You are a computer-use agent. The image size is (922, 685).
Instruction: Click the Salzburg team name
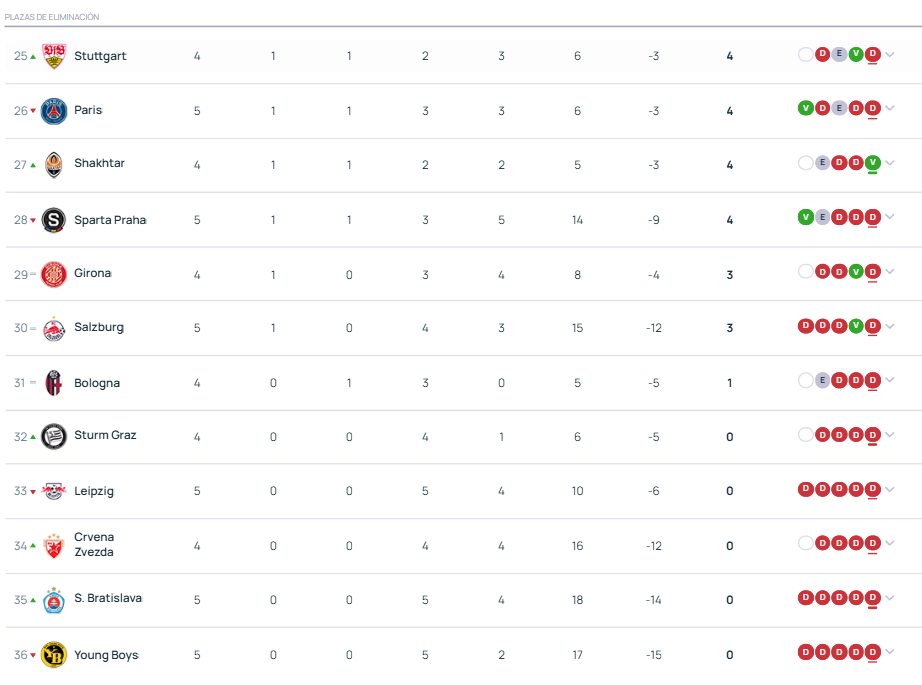(99, 327)
